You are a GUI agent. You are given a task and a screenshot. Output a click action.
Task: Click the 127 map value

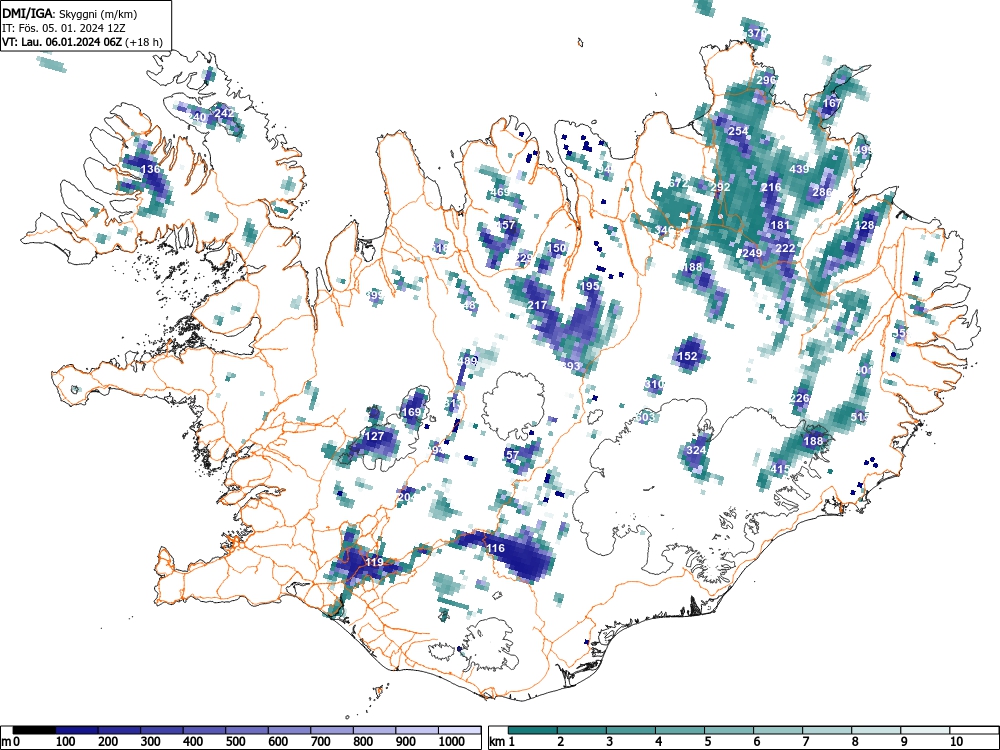click(374, 436)
